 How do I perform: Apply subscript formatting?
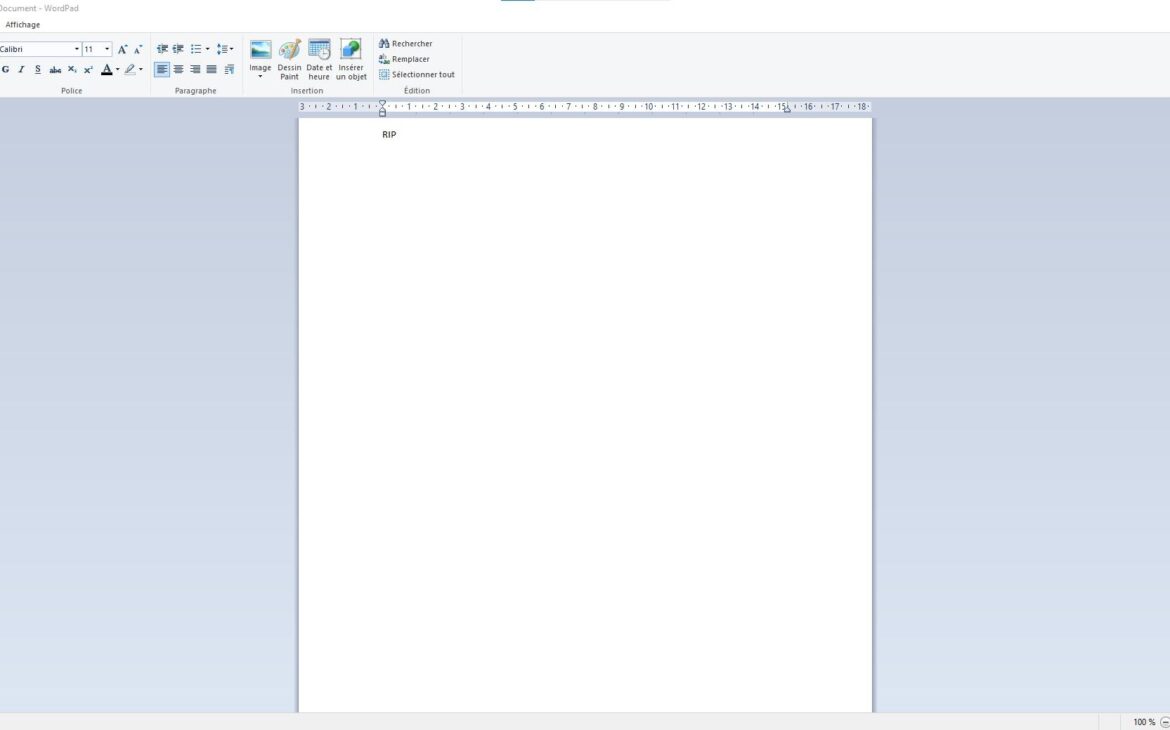tap(71, 69)
